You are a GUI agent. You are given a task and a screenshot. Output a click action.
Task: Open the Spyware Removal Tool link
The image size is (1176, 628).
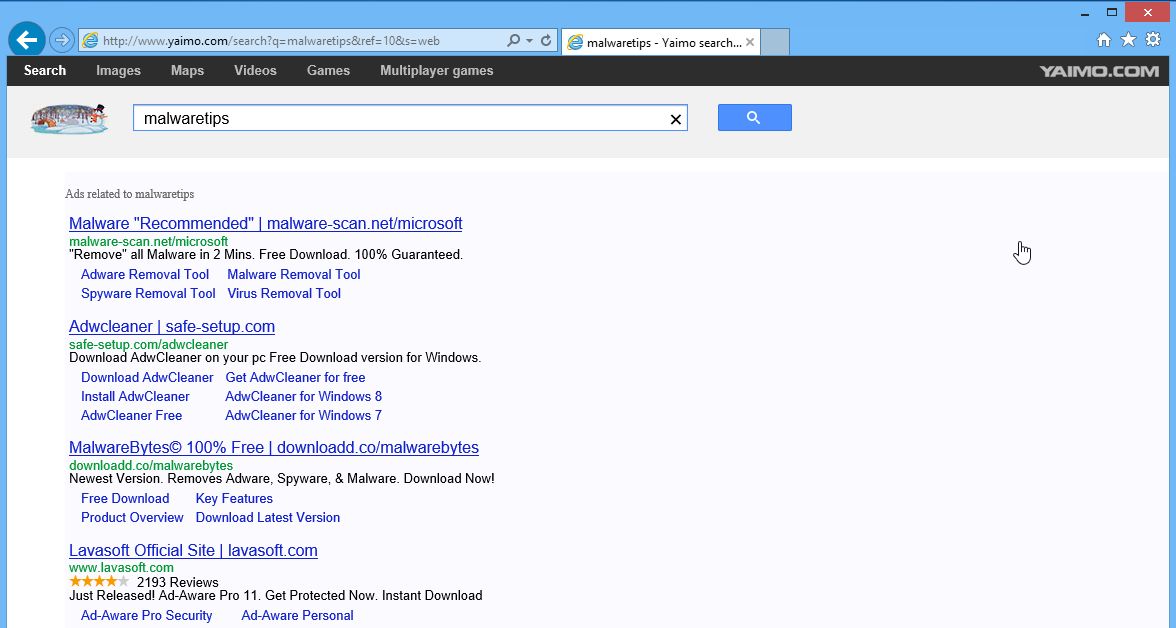148,293
